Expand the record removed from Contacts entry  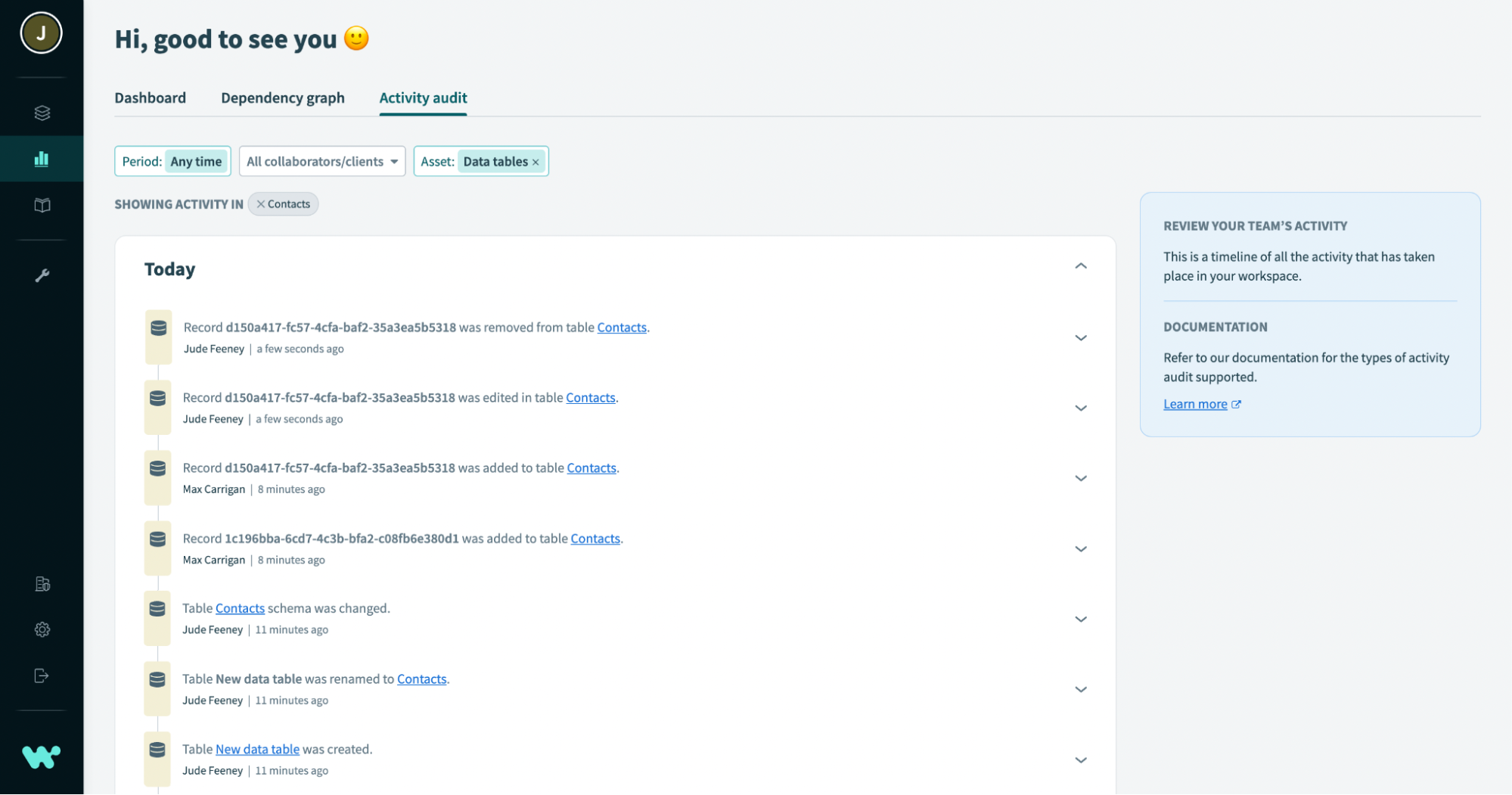[1080, 338]
